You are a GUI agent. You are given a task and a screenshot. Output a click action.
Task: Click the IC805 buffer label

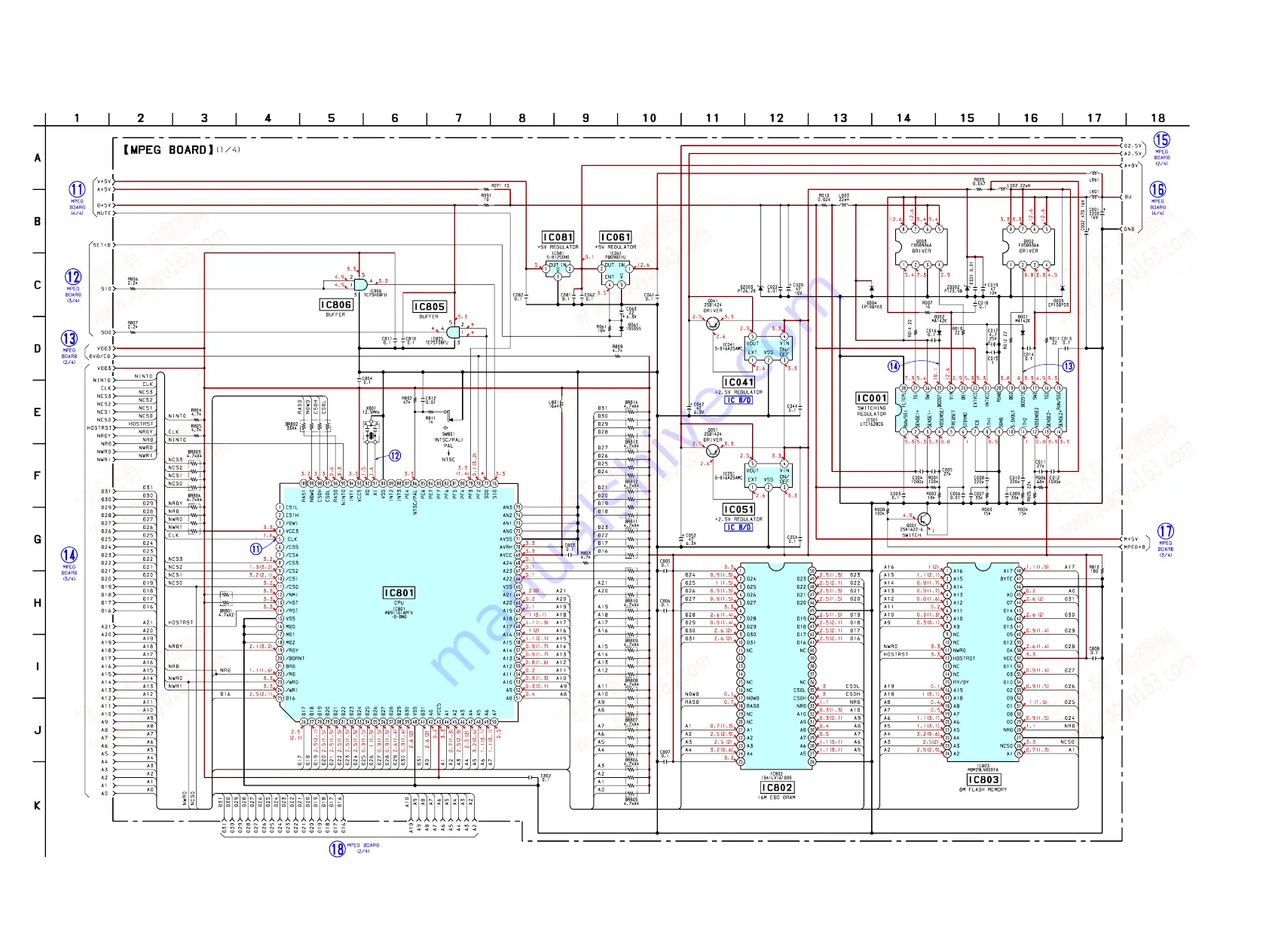pyautogui.click(x=430, y=307)
